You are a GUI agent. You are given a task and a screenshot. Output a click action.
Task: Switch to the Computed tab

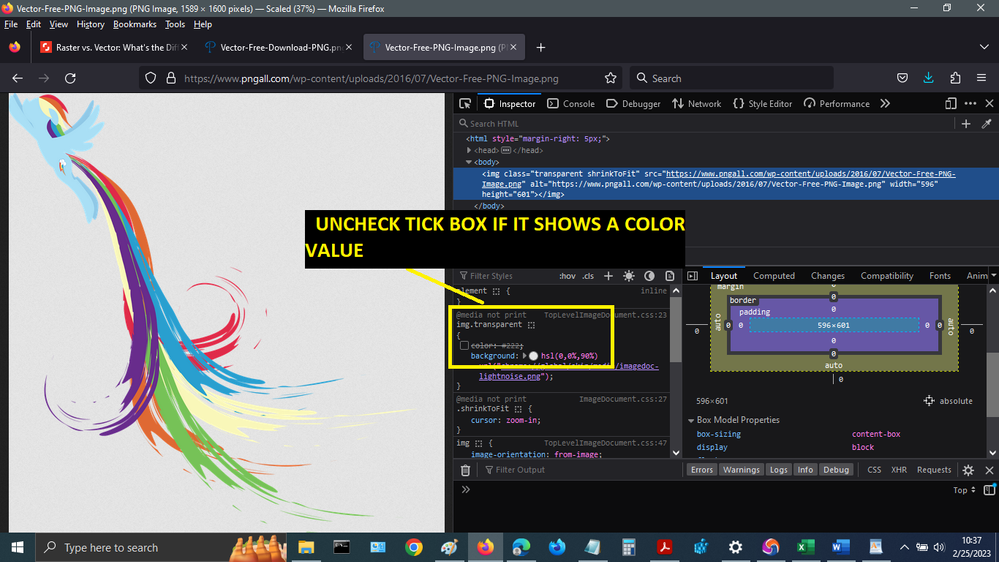pyautogui.click(x=774, y=276)
